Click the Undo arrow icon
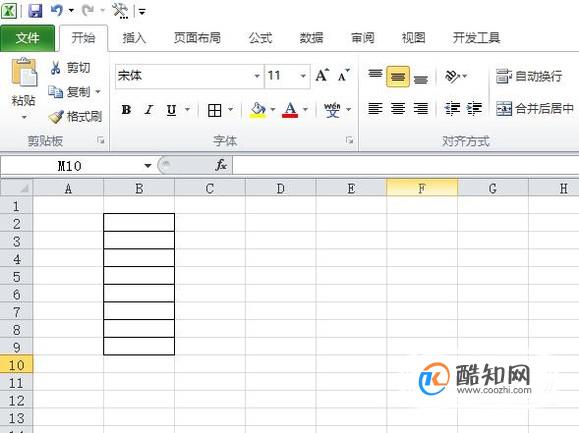This screenshot has height=433, width=579. (57, 10)
